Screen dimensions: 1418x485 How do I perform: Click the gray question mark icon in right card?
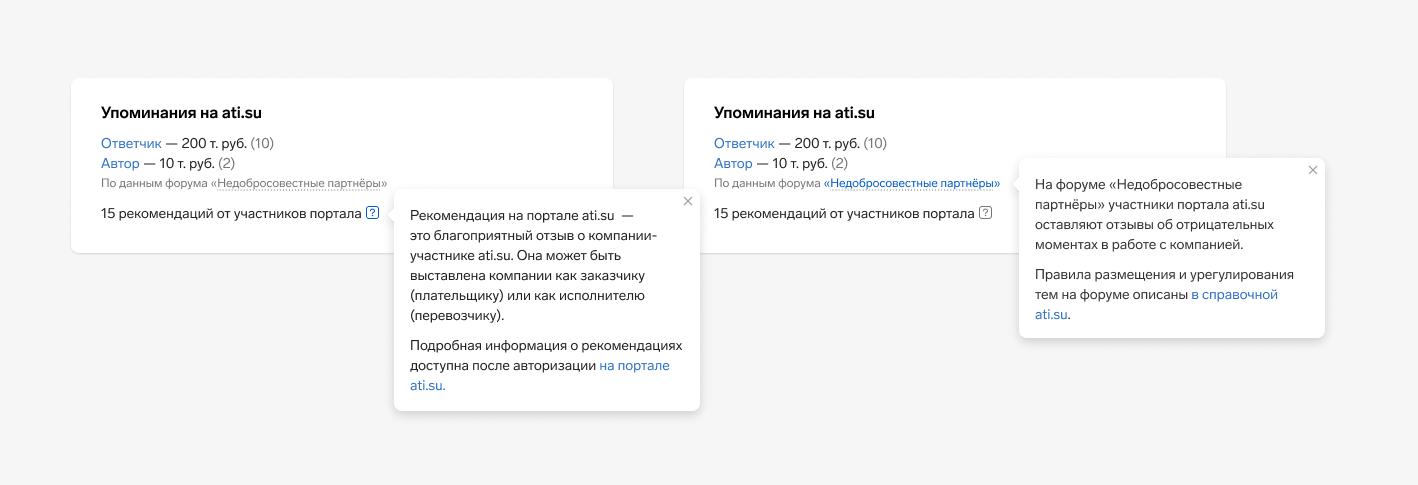point(985,213)
